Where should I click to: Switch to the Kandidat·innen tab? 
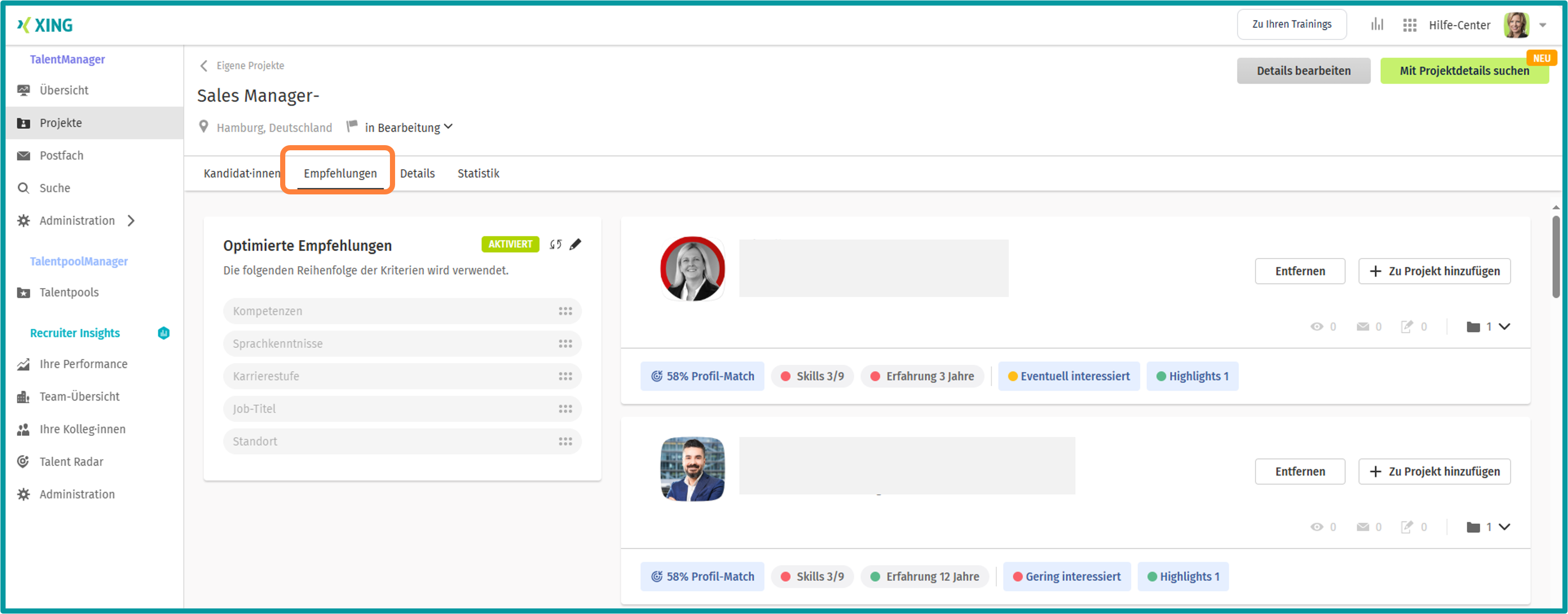click(242, 173)
